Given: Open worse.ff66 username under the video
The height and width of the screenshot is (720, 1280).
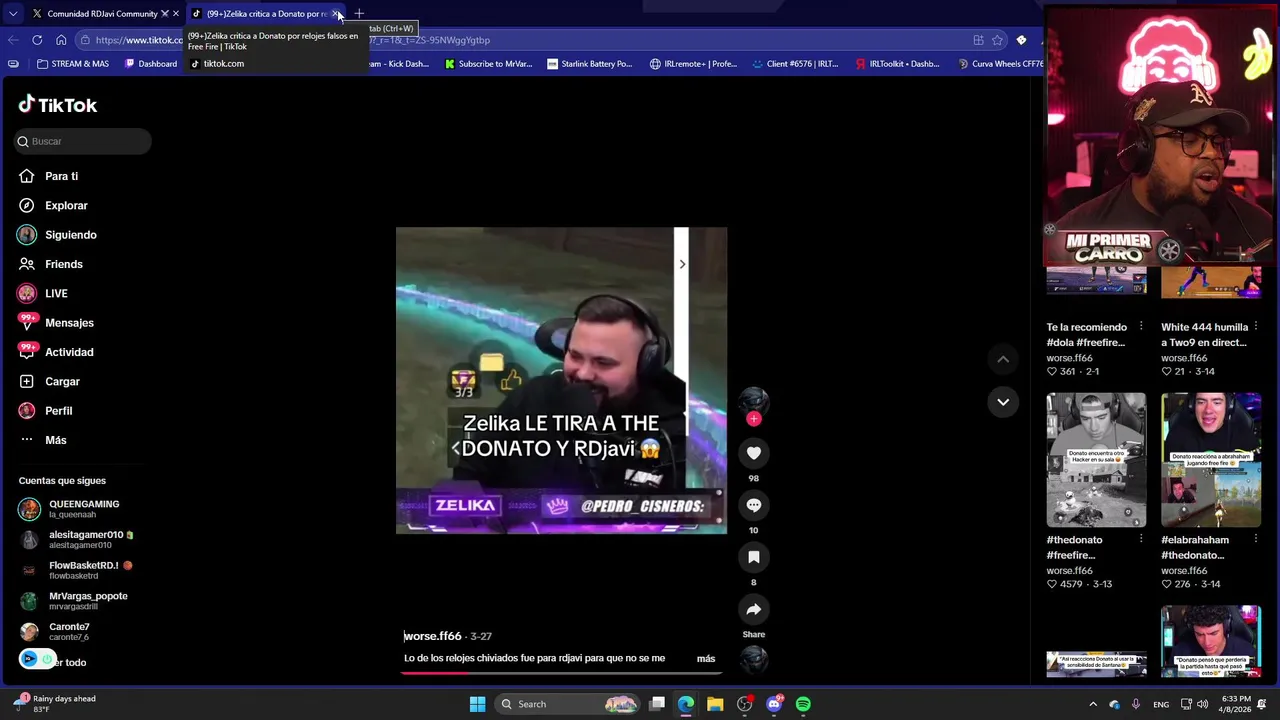Looking at the screenshot, I should 433,636.
